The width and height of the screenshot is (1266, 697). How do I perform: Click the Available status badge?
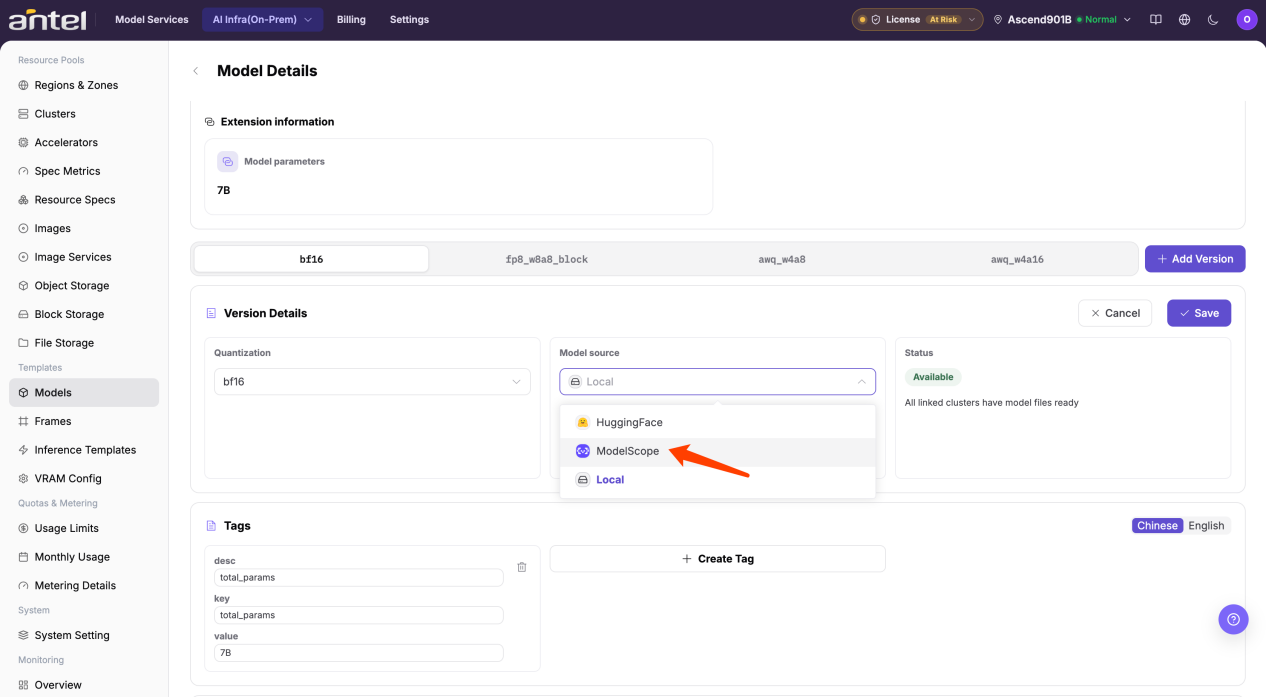pos(933,377)
